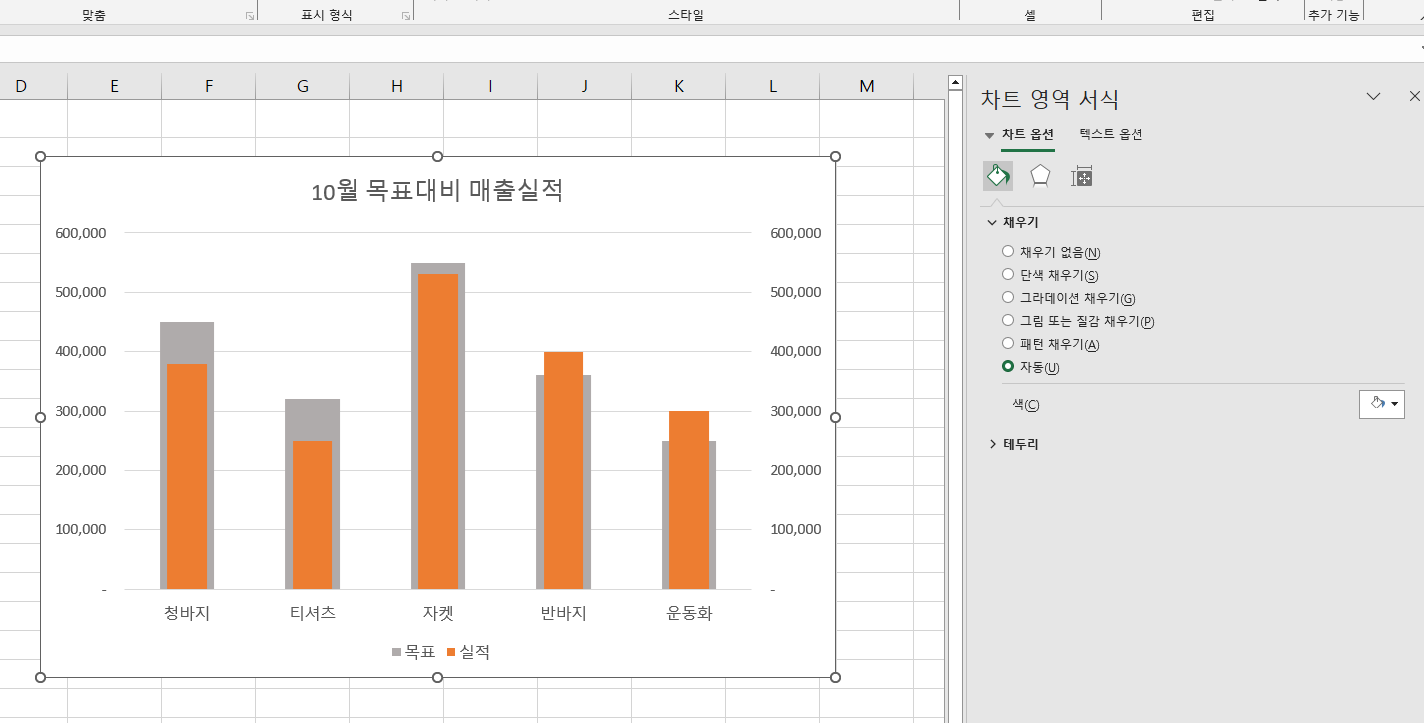This screenshot has width=1424, height=723.
Task: Collapse the 채우기 section
Action: pyautogui.click(x=992, y=222)
